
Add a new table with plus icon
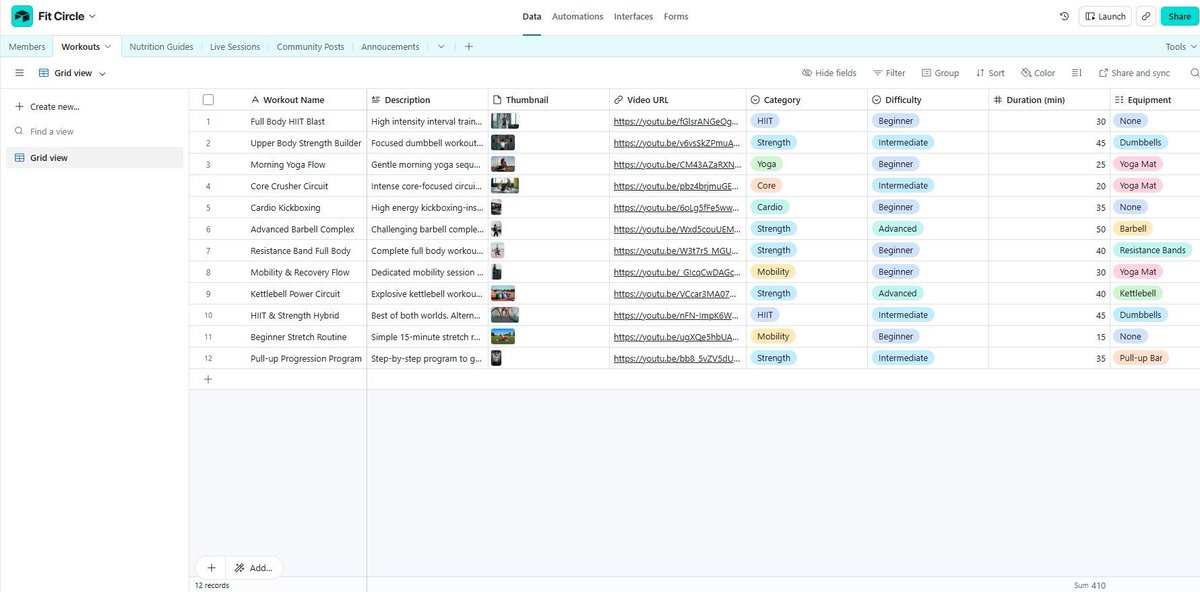pyautogui.click(x=469, y=47)
